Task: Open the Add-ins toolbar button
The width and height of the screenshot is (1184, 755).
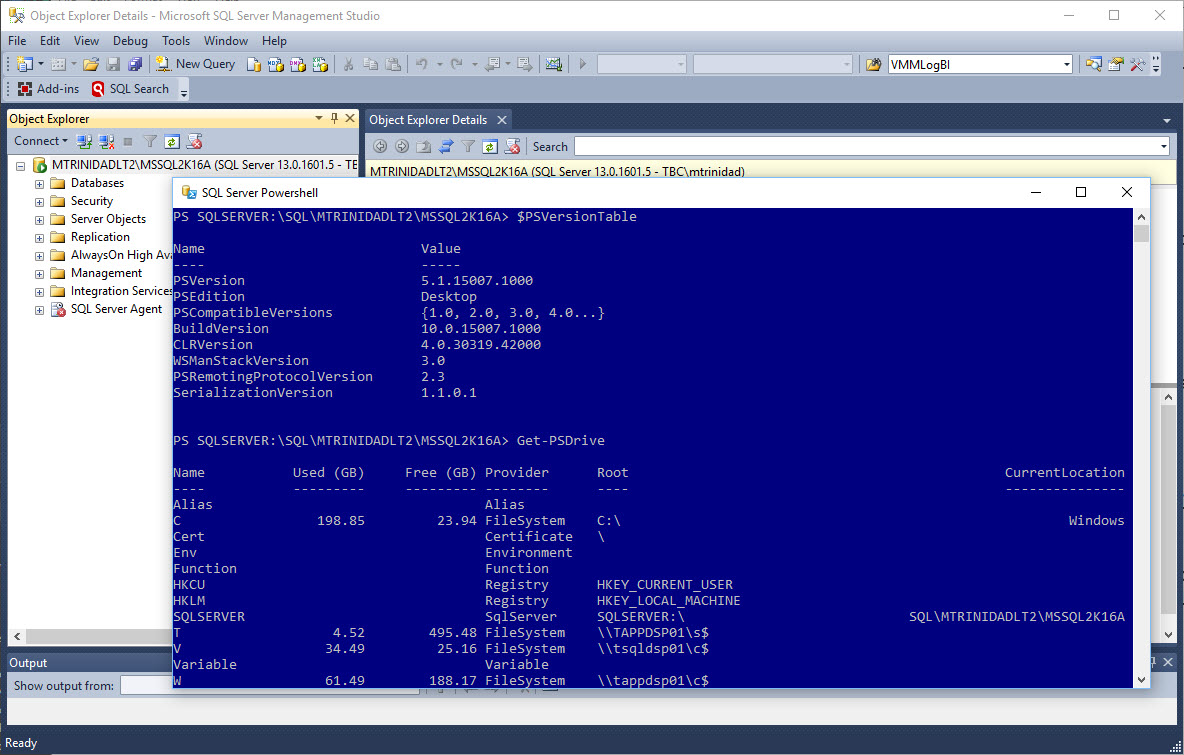Action: coord(48,89)
